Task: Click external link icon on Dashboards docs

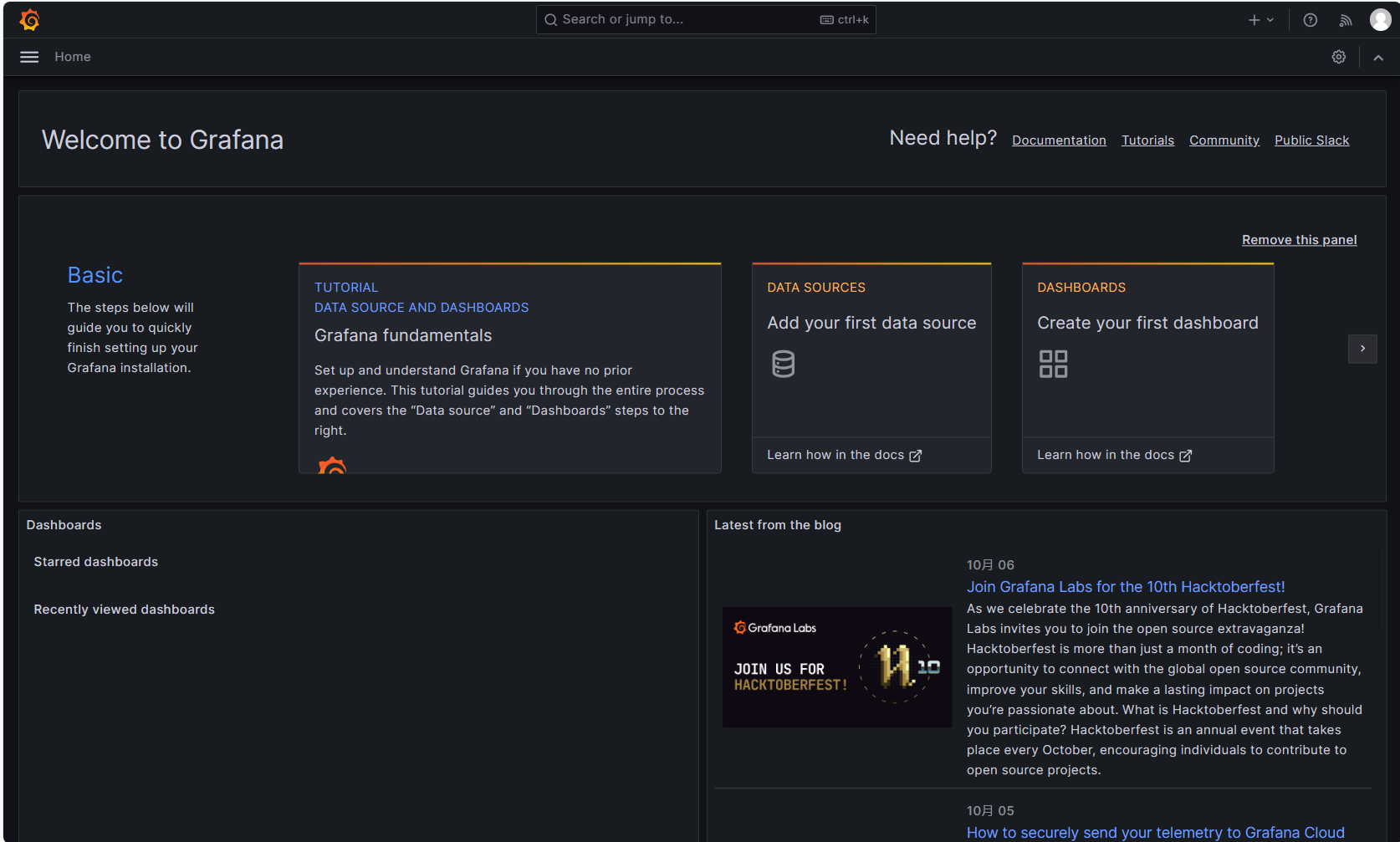Action: (1186, 456)
